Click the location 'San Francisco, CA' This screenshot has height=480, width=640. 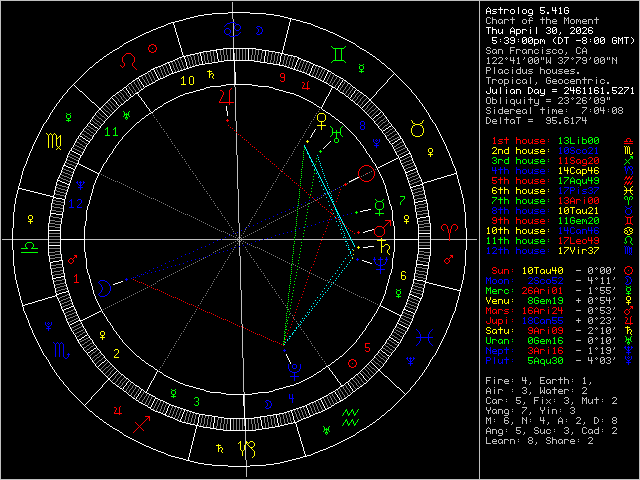[x=536, y=51]
